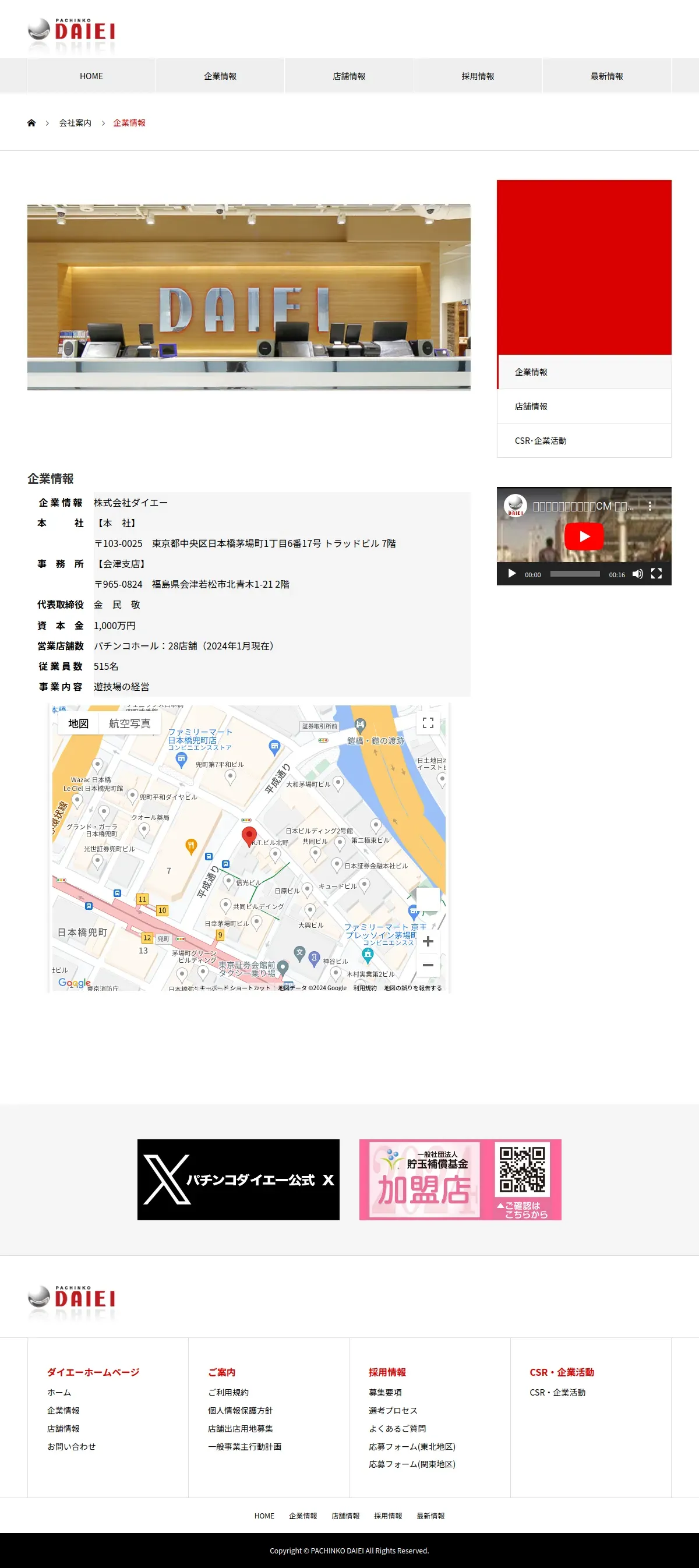Viewport: 699px width, 1568px height.
Task: Click the Google logo on the map
Action: coord(75,983)
